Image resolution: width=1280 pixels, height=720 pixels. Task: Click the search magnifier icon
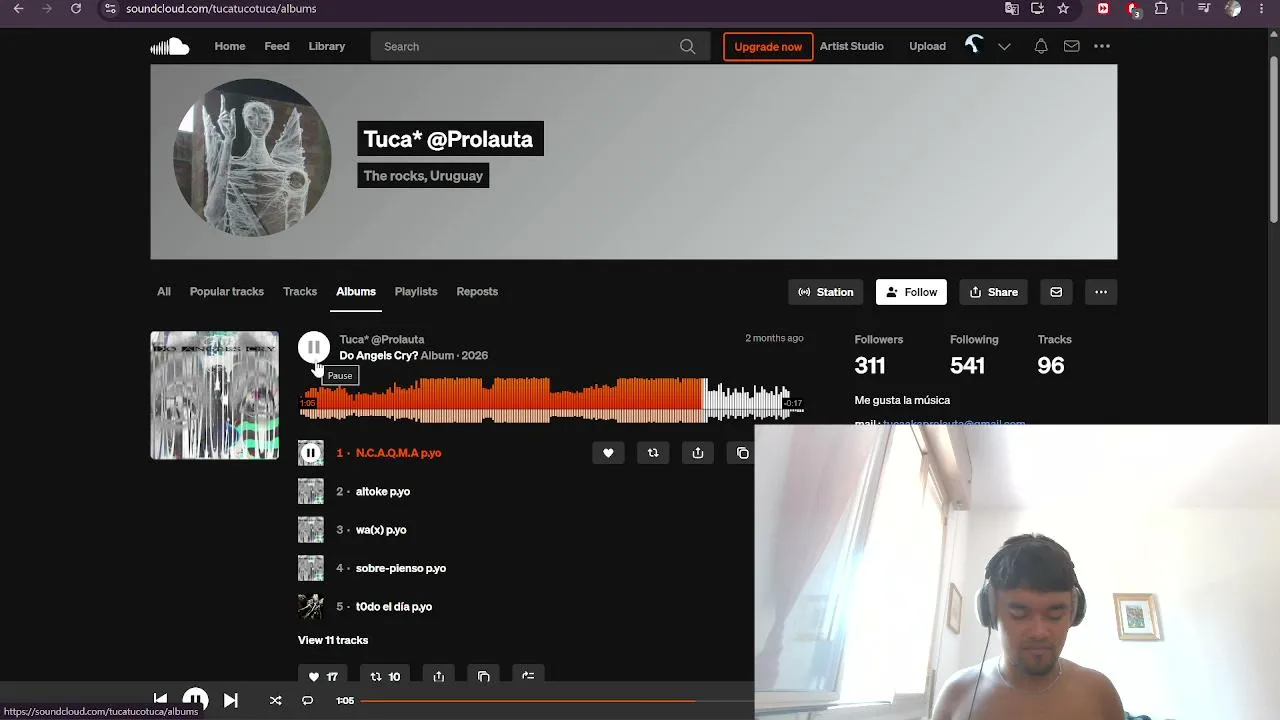(687, 46)
